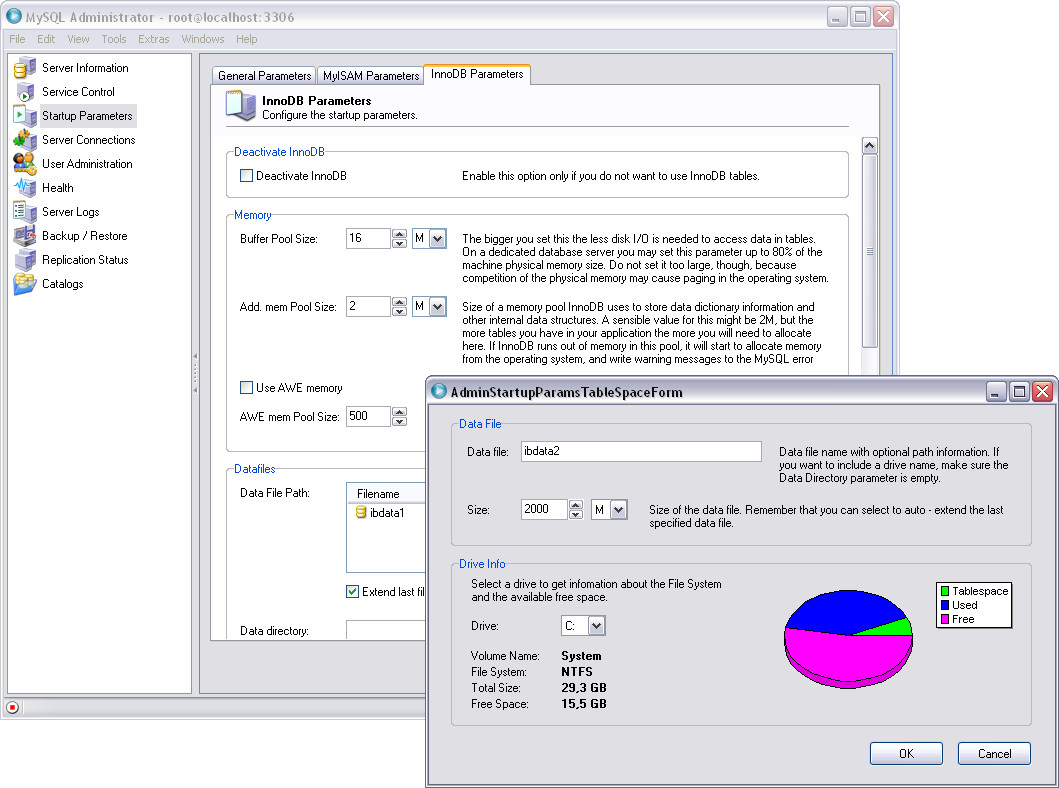Confirm dialog with OK button
The height and width of the screenshot is (788, 1059).
[906, 754]
